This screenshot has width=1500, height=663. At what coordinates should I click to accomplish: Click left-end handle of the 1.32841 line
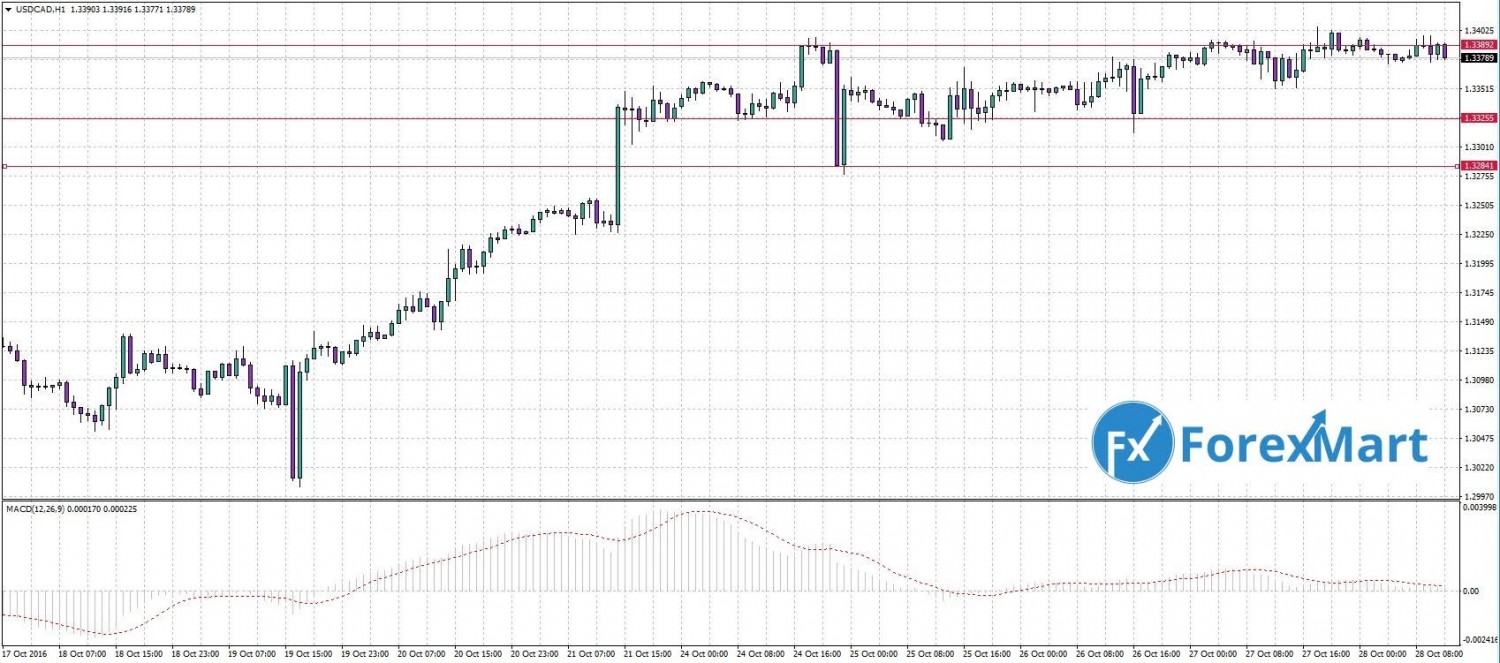click(5, 166)
